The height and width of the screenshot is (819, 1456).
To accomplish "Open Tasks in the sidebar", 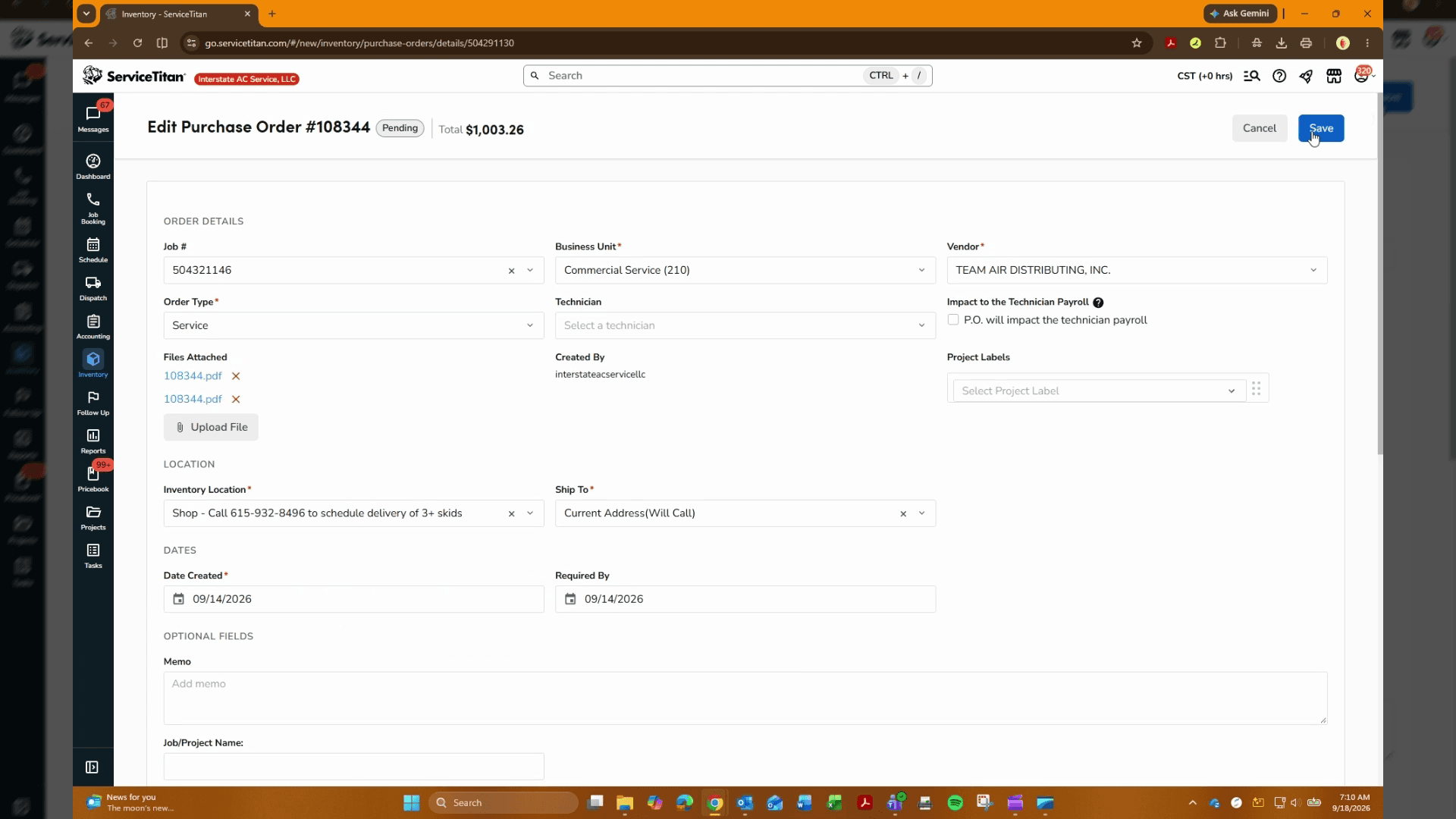I will click(x=93, y=555).
